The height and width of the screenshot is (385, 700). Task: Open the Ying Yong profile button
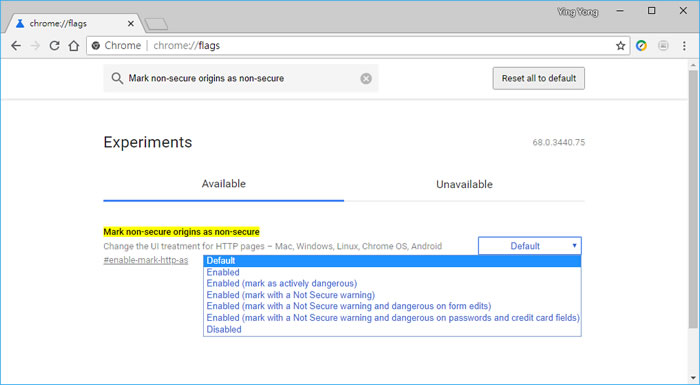(x=578, y=12)
